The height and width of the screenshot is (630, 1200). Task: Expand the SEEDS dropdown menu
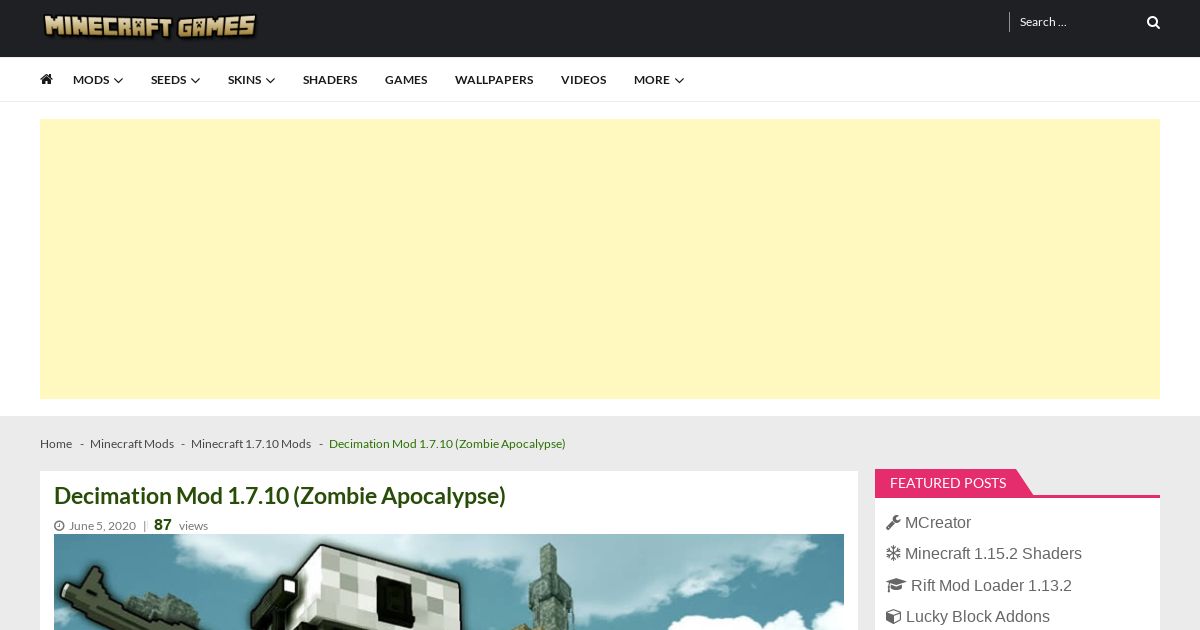click(x=175, y=80)
